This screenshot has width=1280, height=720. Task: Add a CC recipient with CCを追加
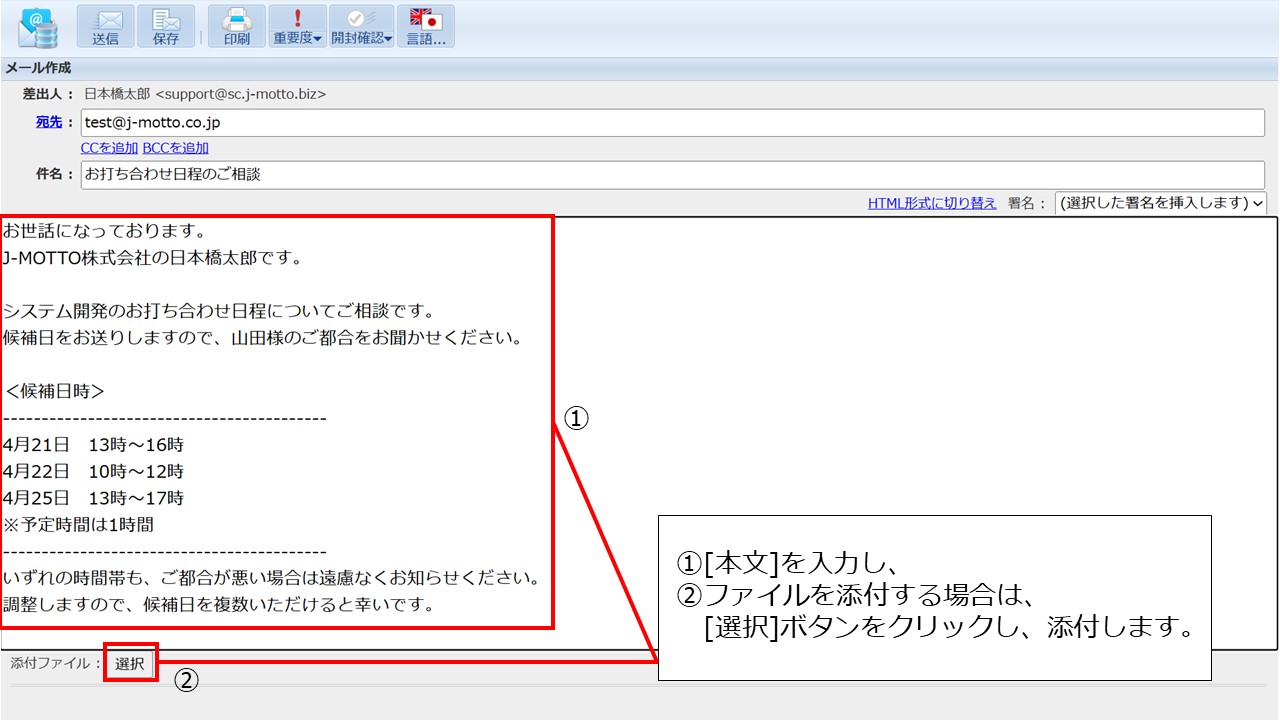110,148
